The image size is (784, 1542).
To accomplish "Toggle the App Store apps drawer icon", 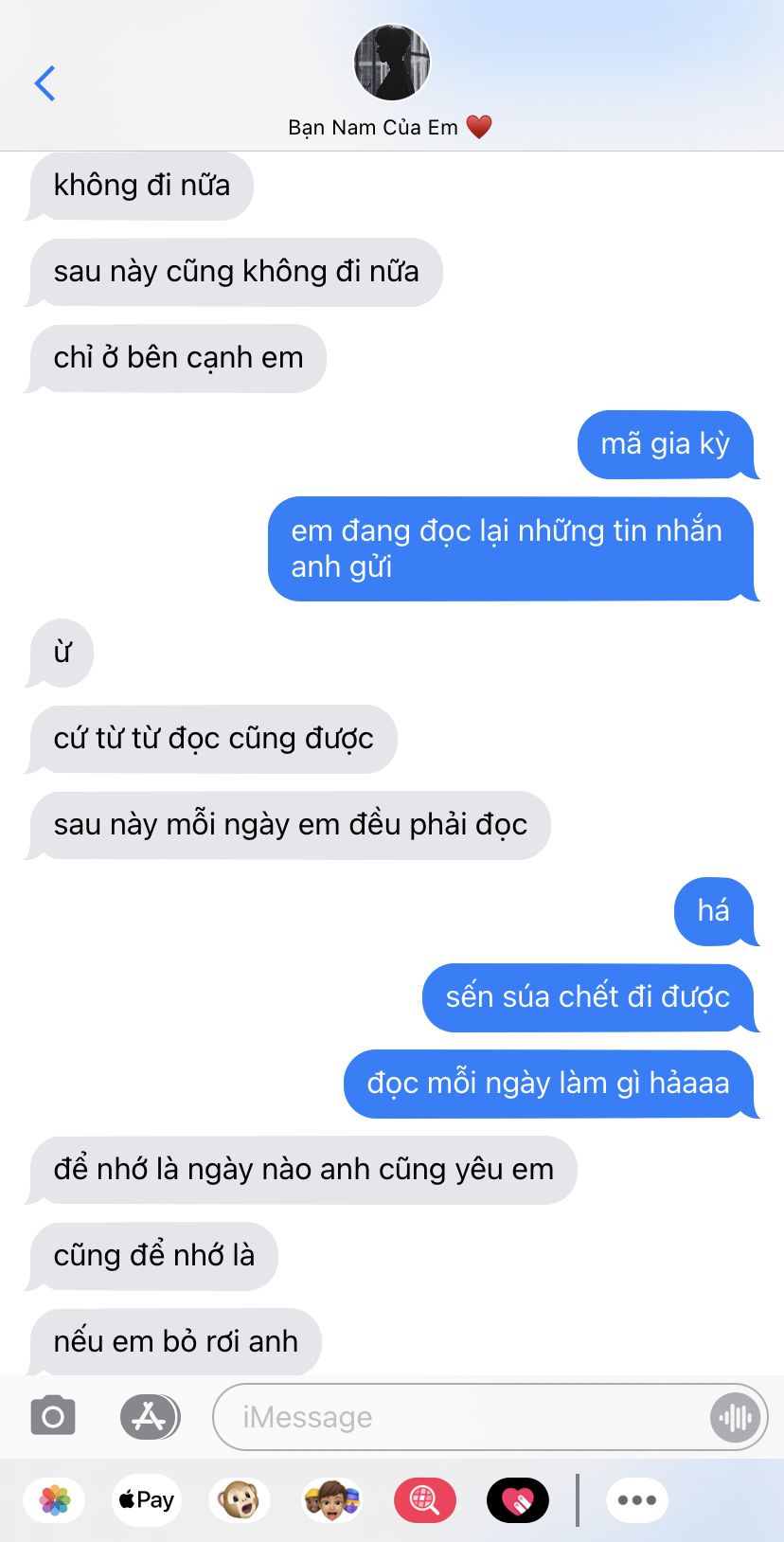I will point(150,1418).
